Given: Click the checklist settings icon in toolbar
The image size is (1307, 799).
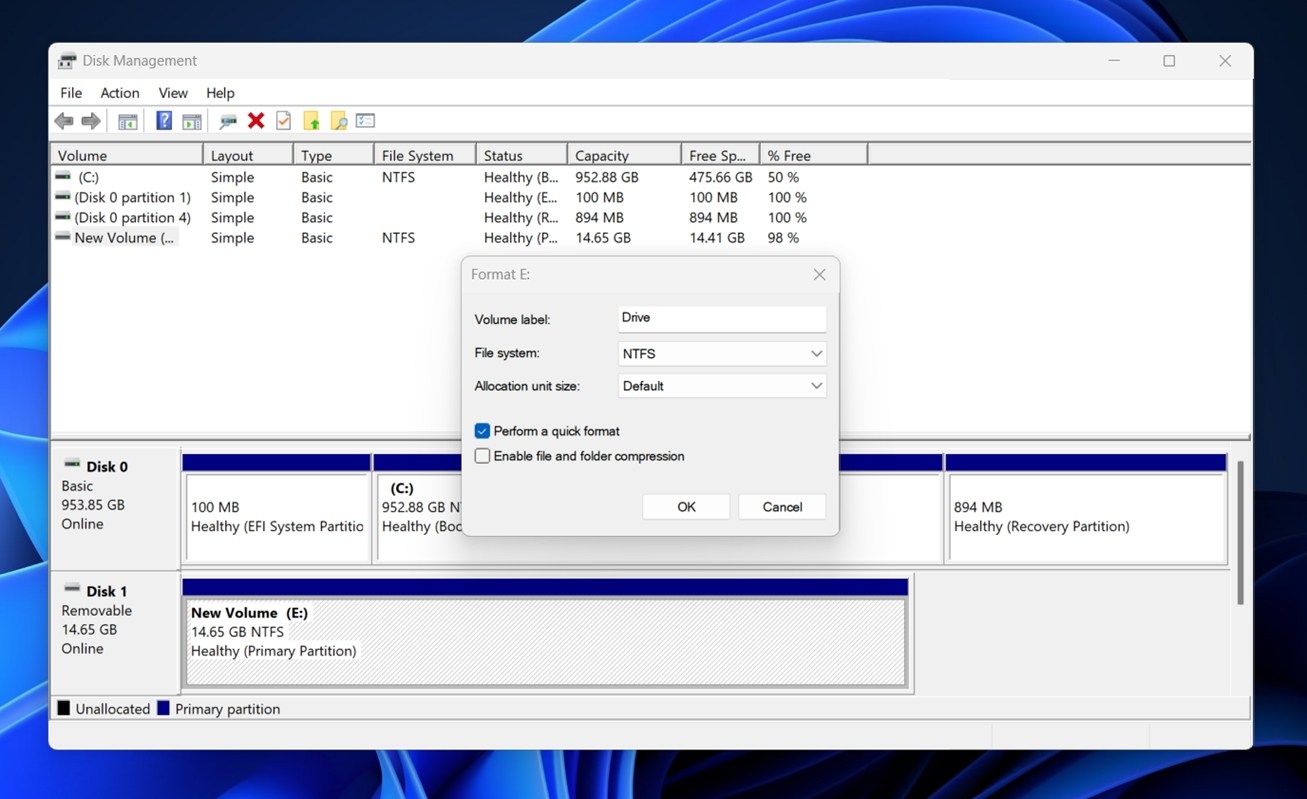Looking at the screenshot, I should [x=366, y=121].
